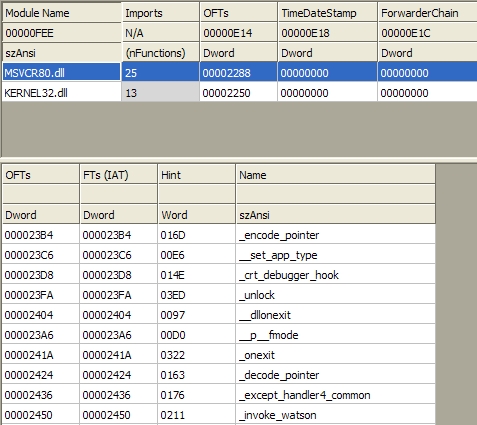Click the Name column header in function list
Viewport: 477px width, 425px height.
coord(336,175)
